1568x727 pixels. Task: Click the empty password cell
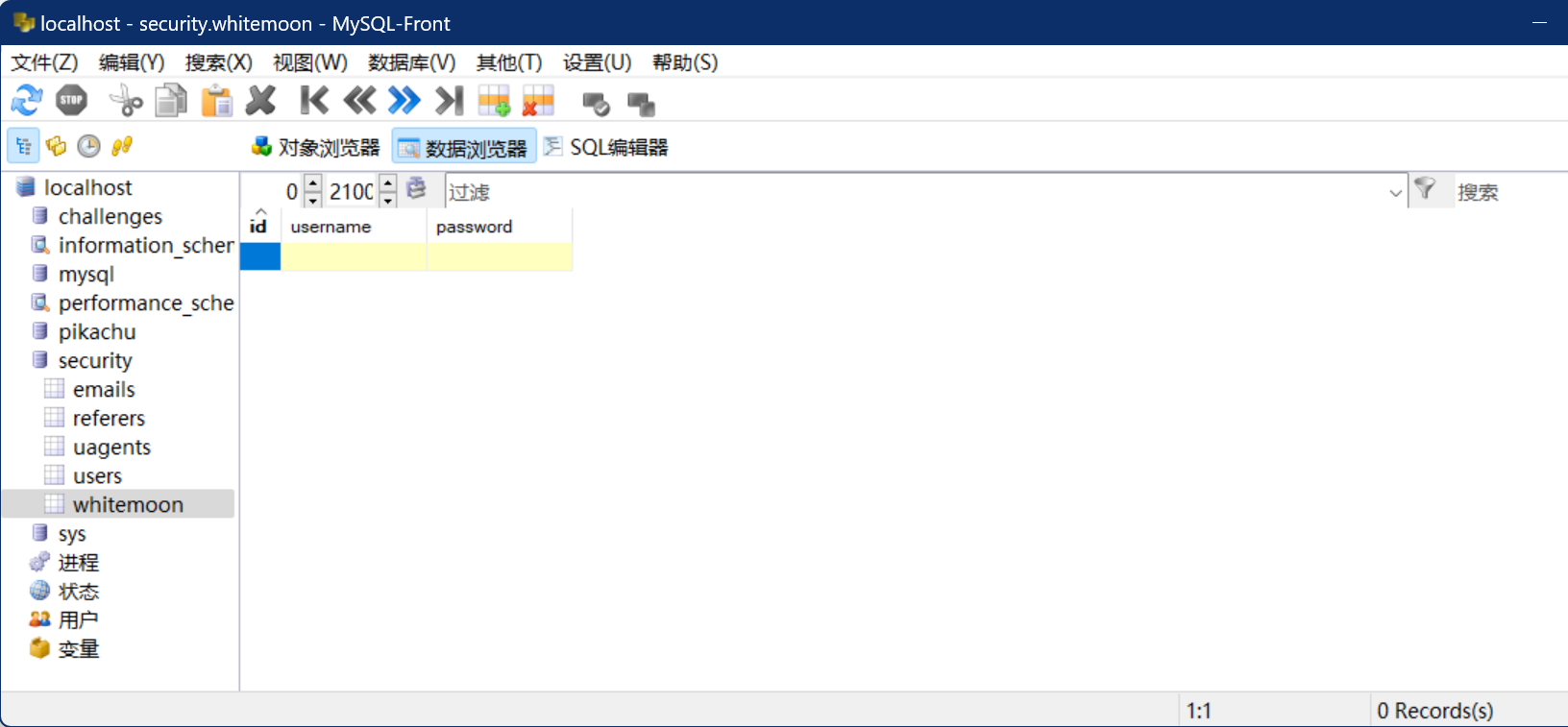tap(500, 256)
